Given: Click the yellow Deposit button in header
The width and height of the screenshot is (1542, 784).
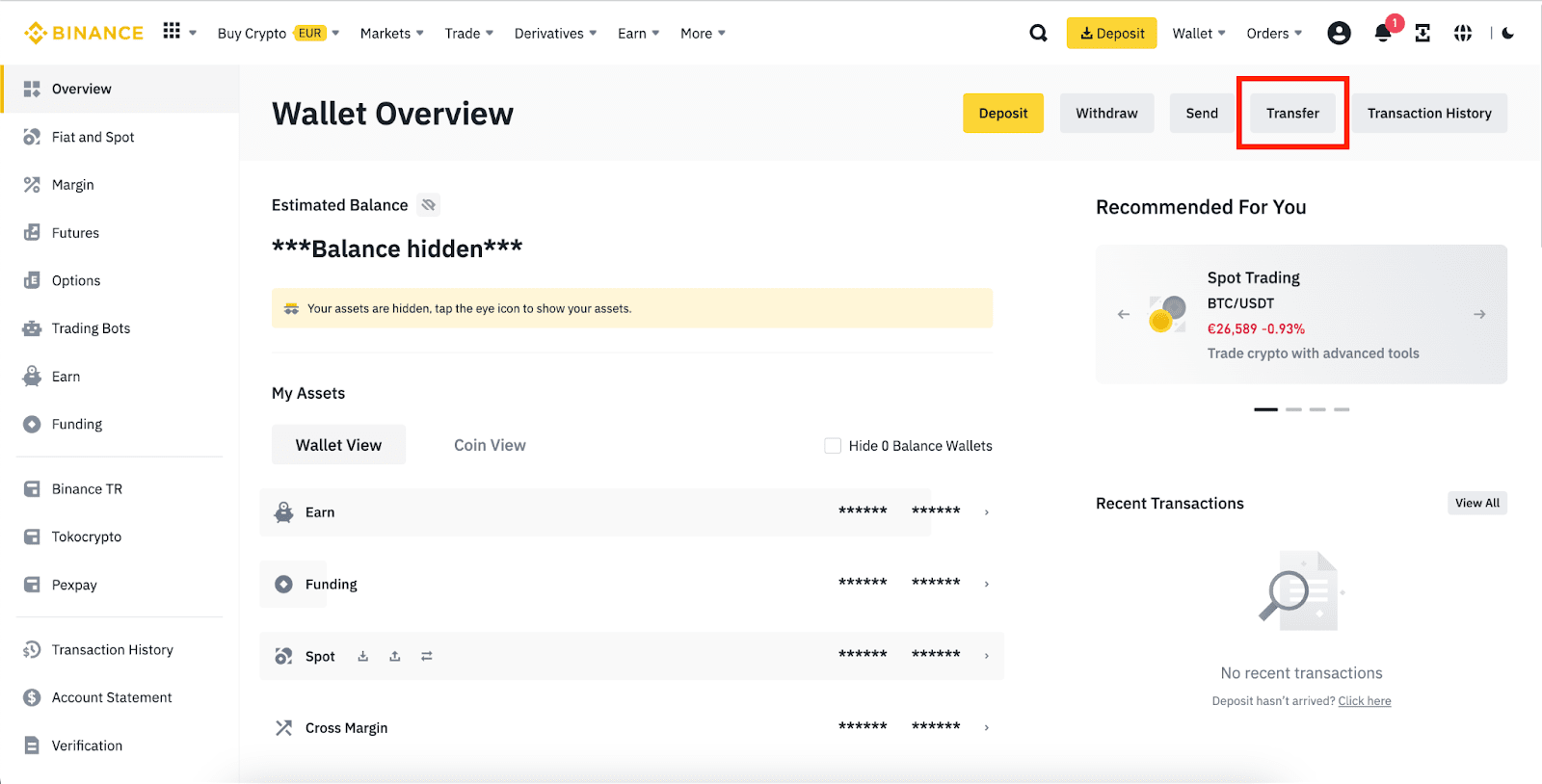Looking at the screenshot, I should click(x=1112, y=33).
